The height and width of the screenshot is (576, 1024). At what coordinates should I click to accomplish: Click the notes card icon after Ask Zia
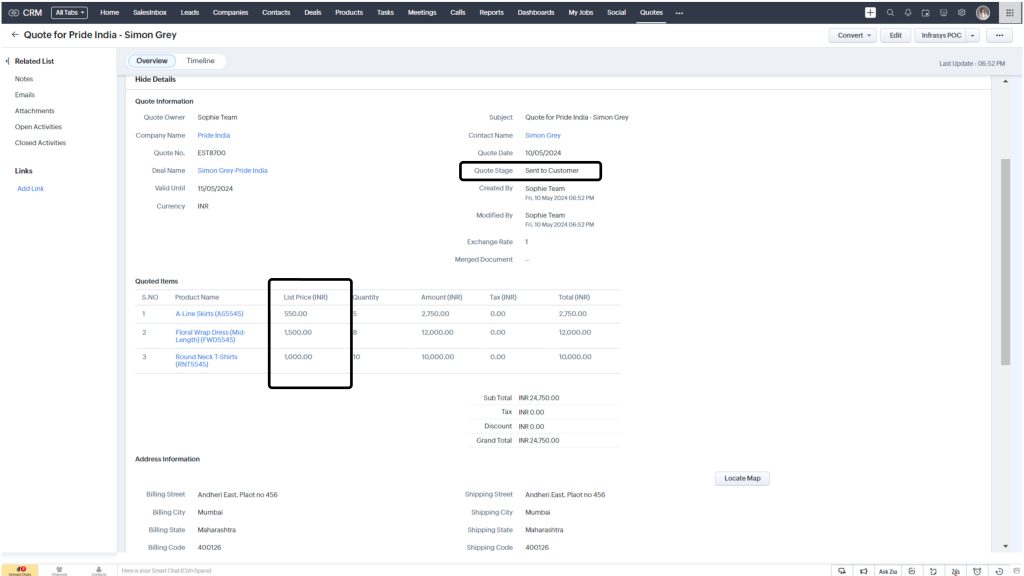point(912,571)
